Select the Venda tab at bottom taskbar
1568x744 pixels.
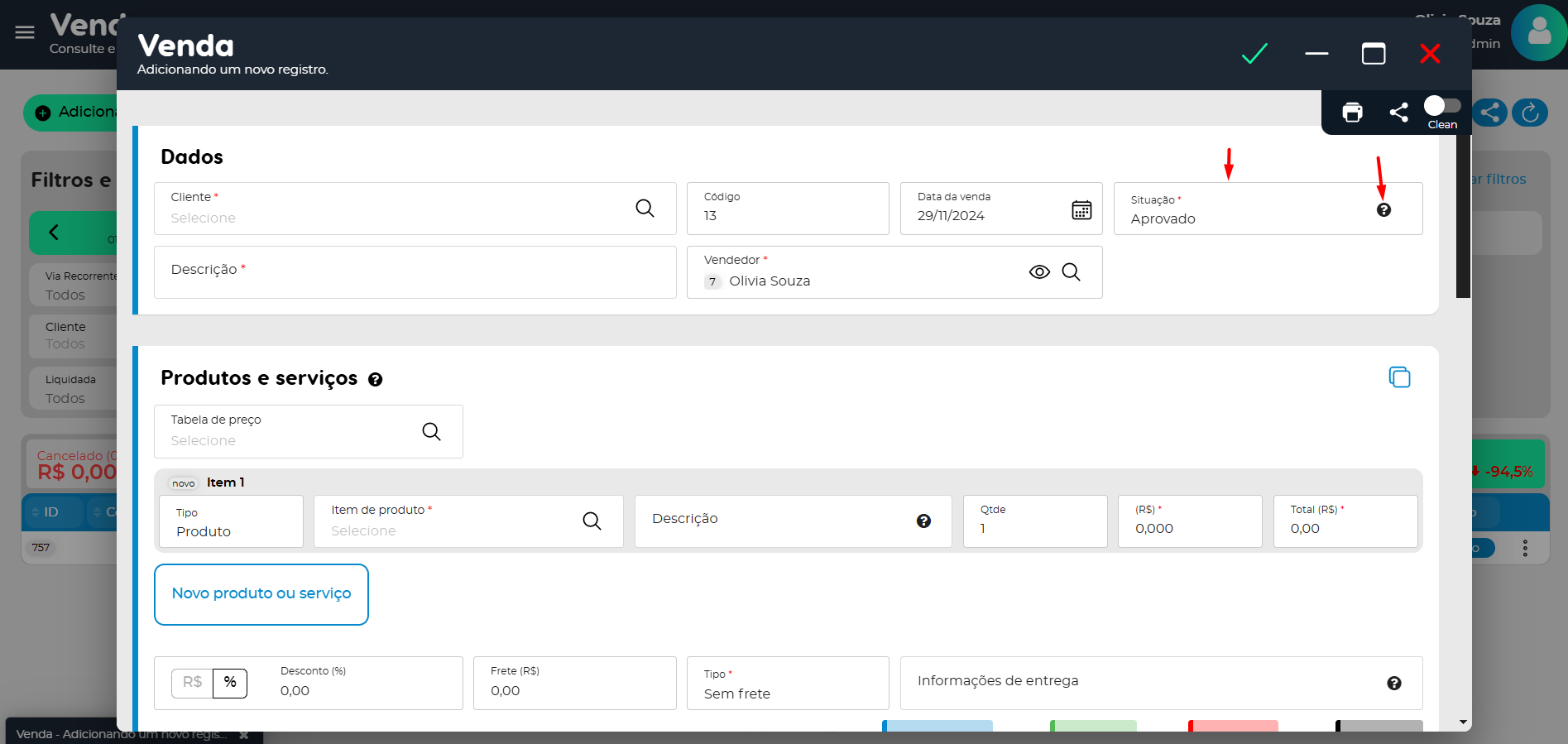click(120, 734)
